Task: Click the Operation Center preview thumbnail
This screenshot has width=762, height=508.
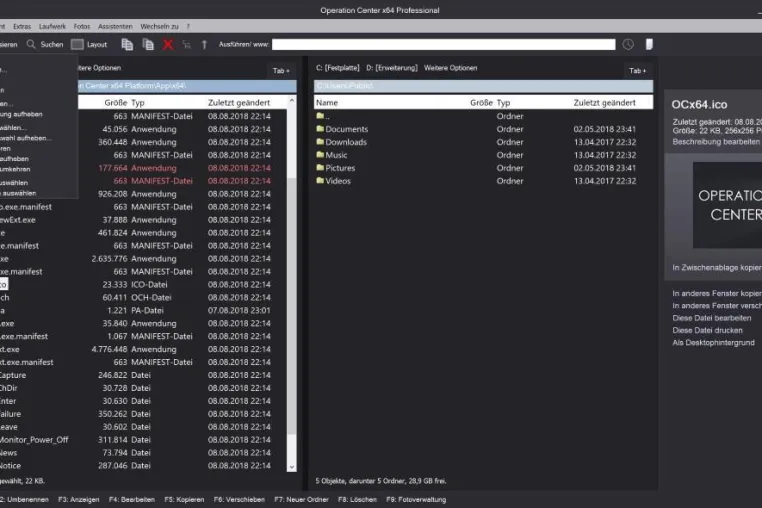Action: tap(727, 205)
